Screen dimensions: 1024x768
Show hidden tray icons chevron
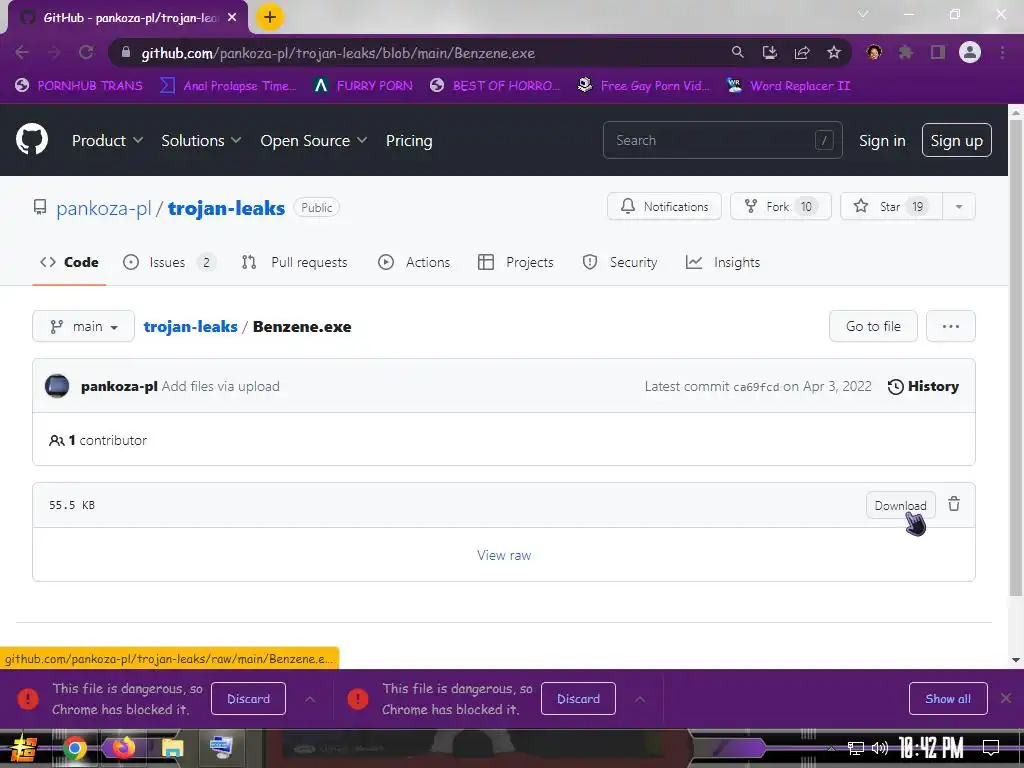pos(831,748)
